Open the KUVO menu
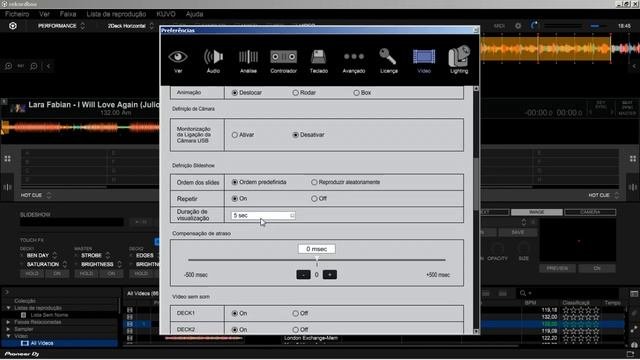640x360 pixels. [166, 14]
